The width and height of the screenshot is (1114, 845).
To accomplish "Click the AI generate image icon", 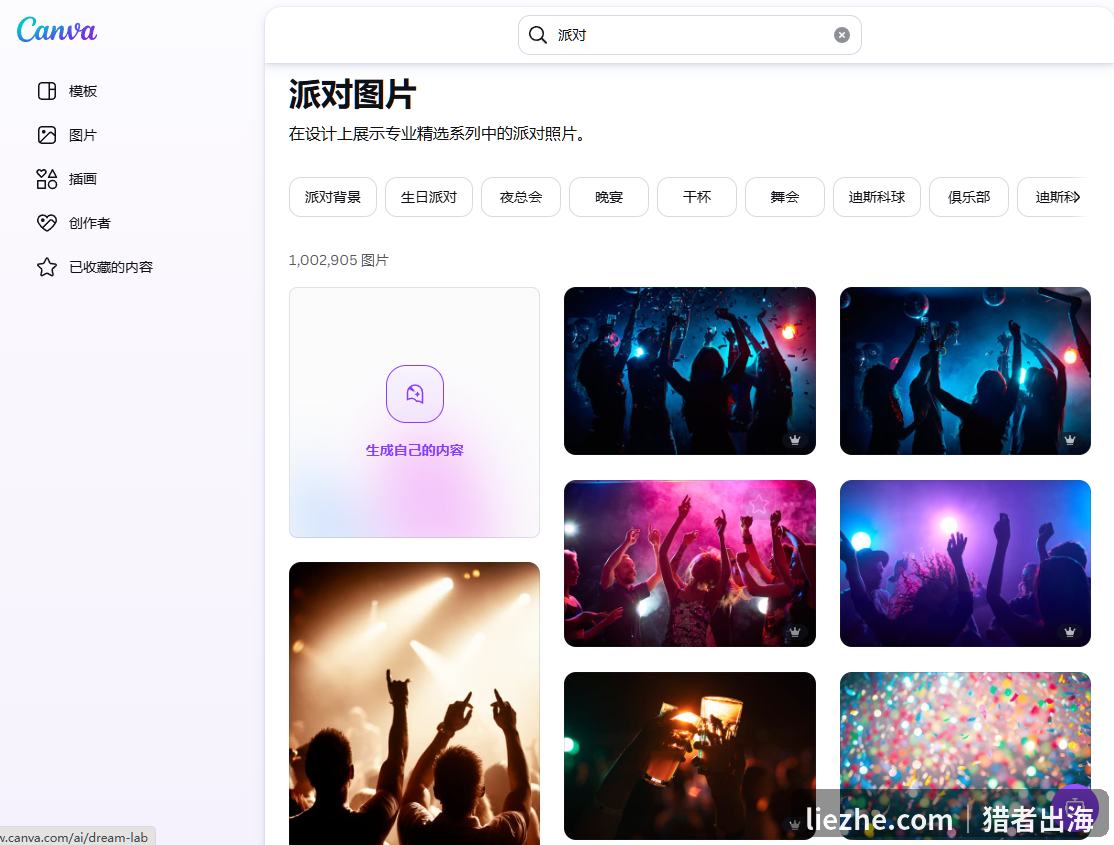I will click(415, 394).
